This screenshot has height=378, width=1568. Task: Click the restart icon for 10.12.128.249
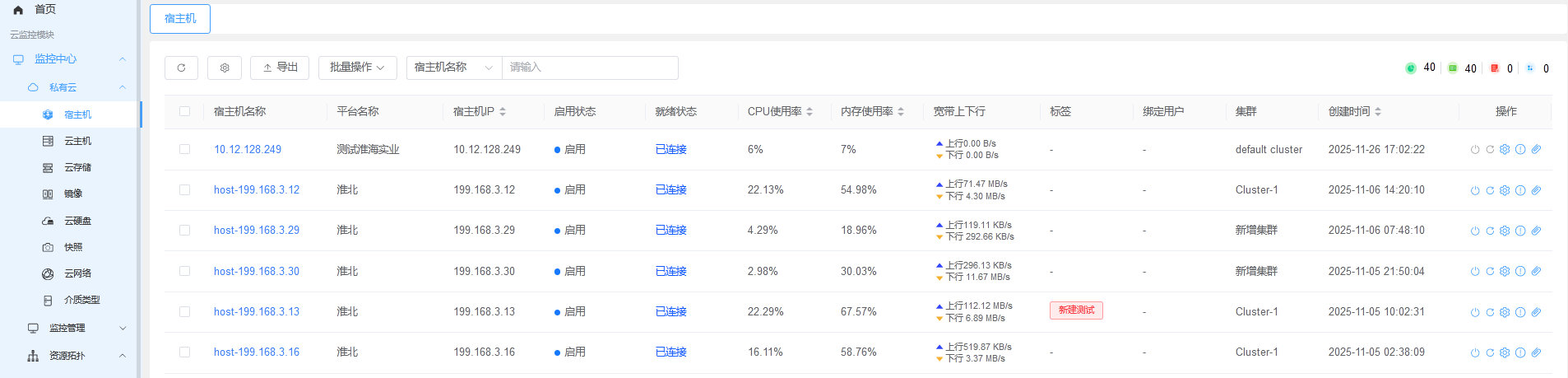point(1490,150)
